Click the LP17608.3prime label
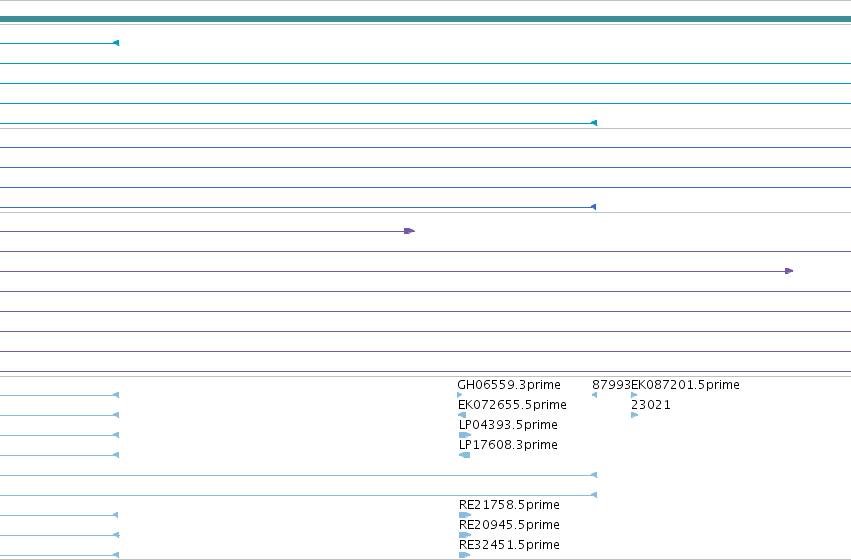The image size is (851, 560). 508,445
